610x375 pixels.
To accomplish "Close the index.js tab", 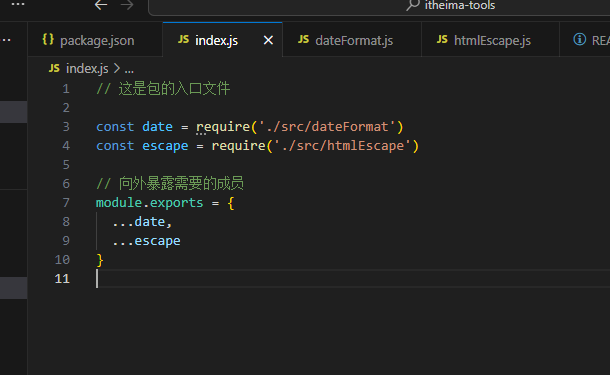I will 268,40.
